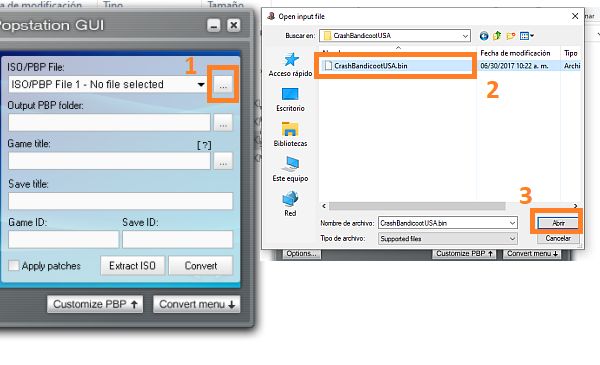Image resolution: width=600 pixels, height=365 pixels.
Task: Click the horizontal scrollbar in the file list
Action: click(417, 206)
